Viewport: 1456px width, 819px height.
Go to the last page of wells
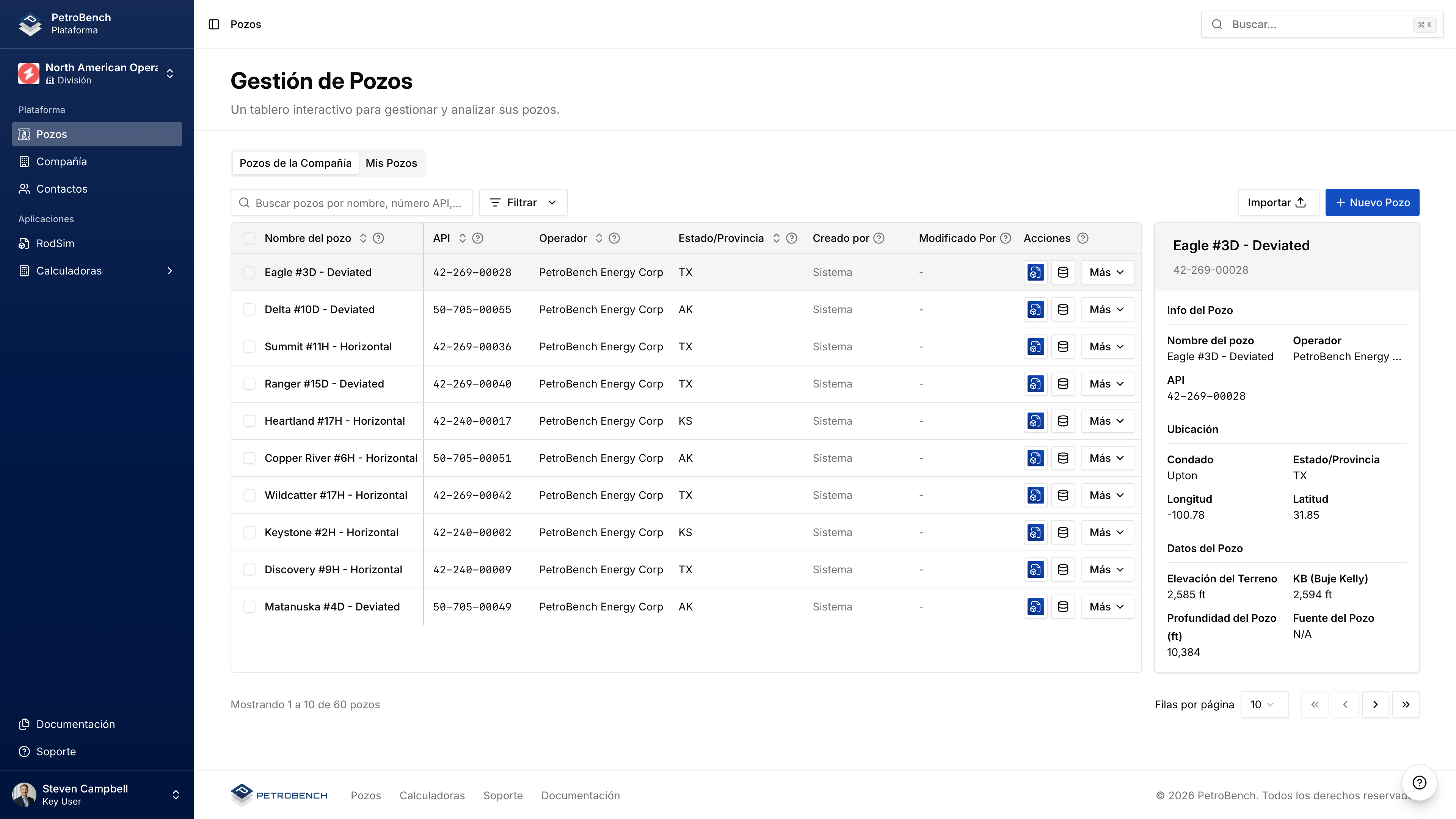pos(1406,704)
